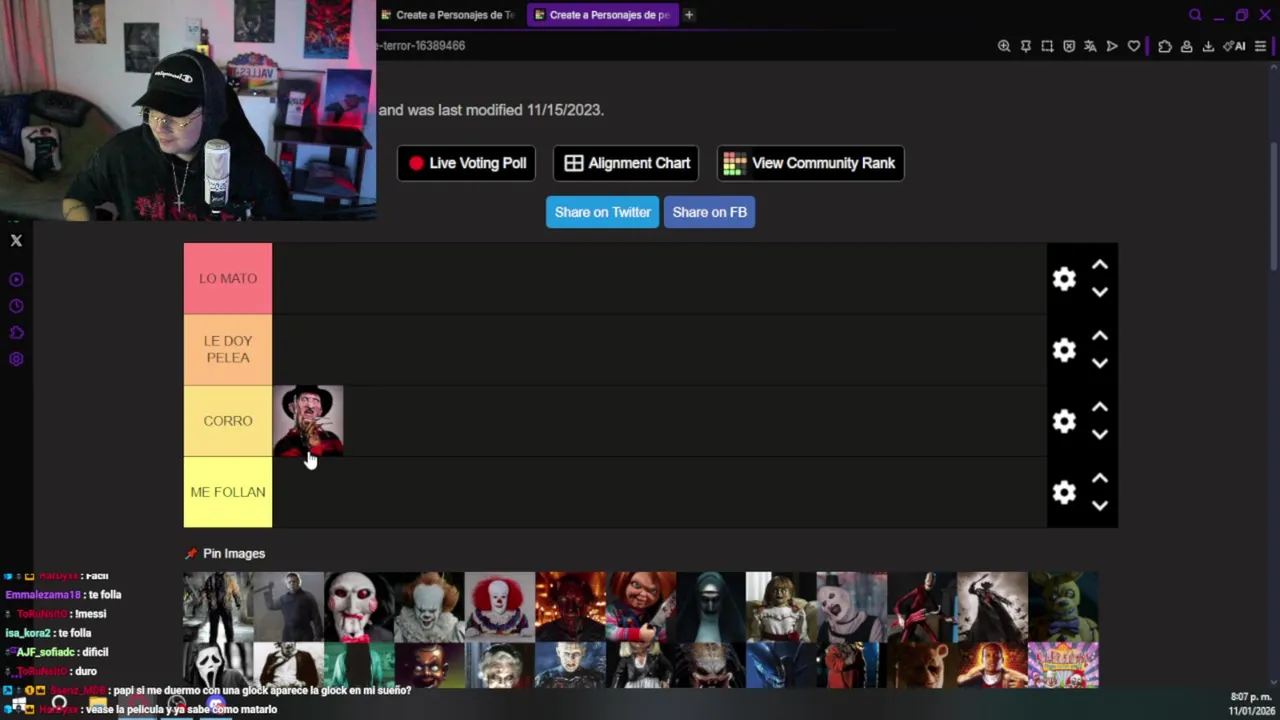The width and height of the screenshot is (1280, 720).
Task: Click Share on FB button
Action: pyautogui.click(x=709, y=212)
